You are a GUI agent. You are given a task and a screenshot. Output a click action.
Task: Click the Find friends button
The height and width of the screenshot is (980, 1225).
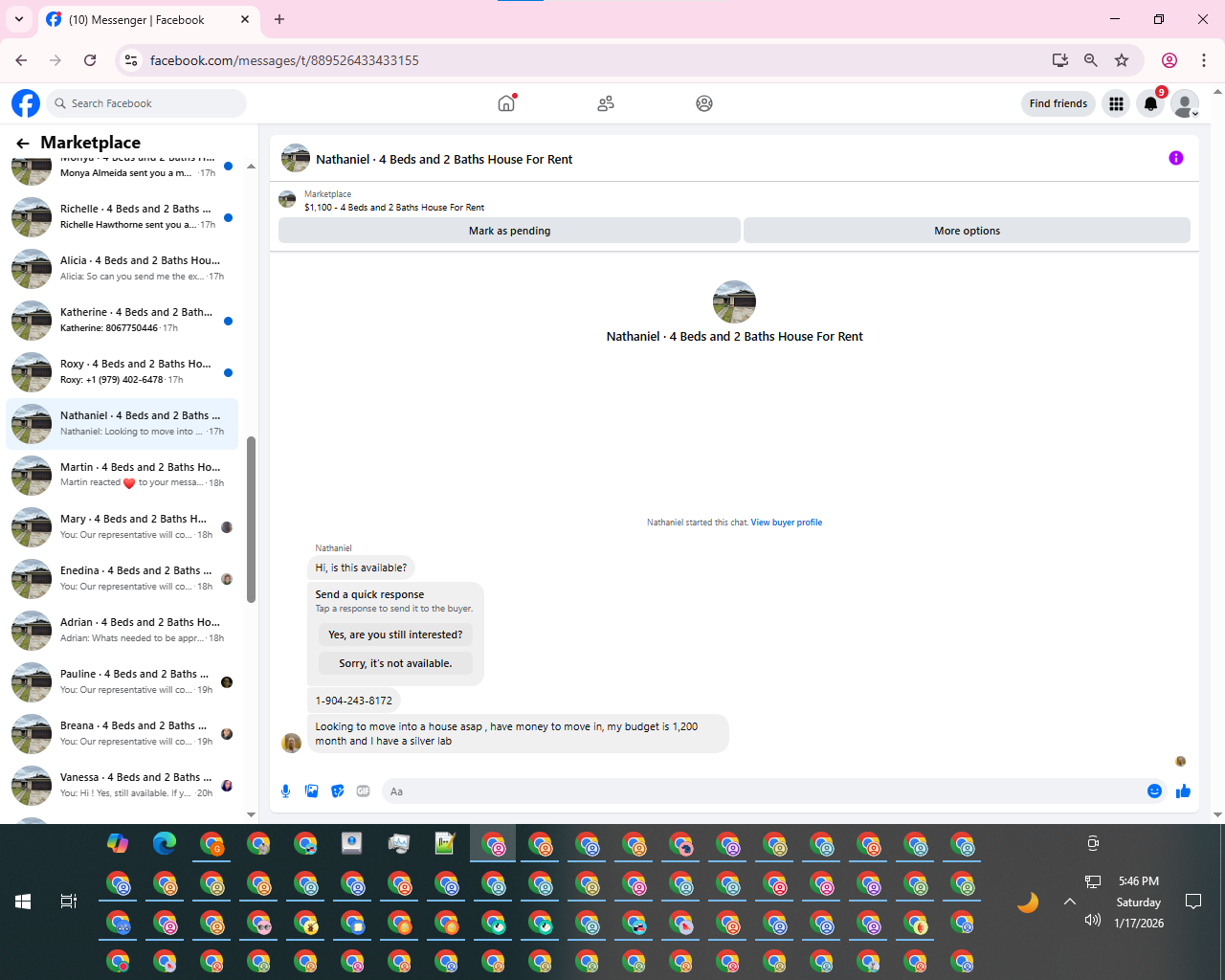(1058, 103)
